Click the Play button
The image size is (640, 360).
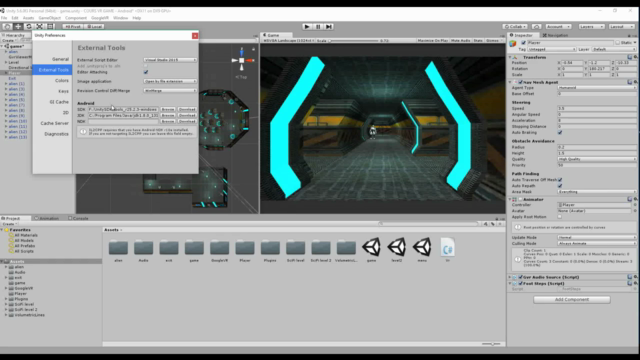pos(307,27)
